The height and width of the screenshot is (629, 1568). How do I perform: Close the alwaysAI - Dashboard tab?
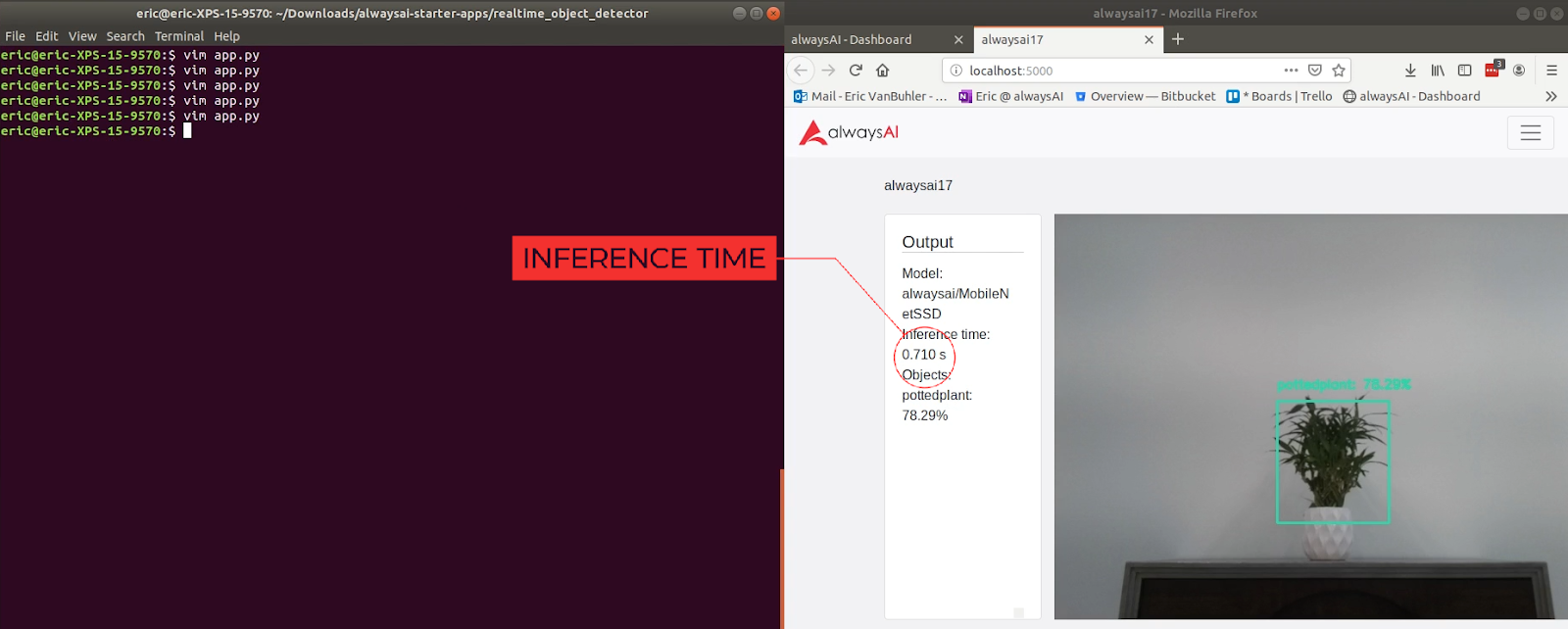[958, 40]
